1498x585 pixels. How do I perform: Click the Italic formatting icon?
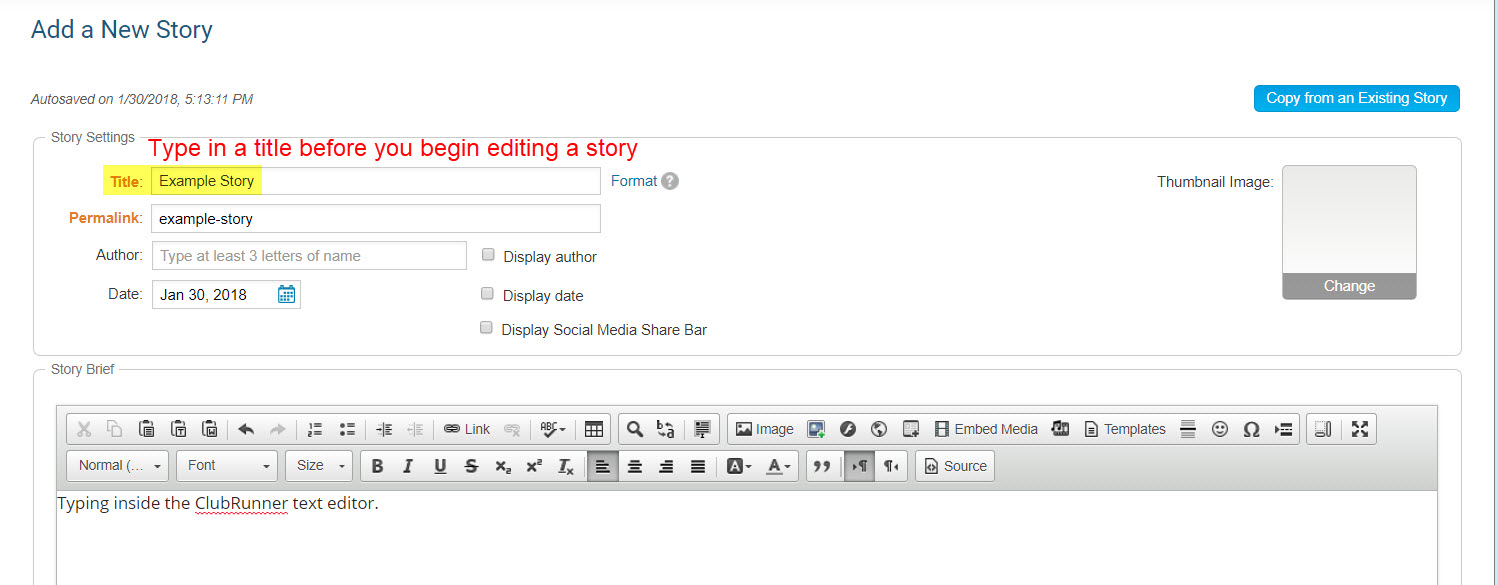(408, 466)
